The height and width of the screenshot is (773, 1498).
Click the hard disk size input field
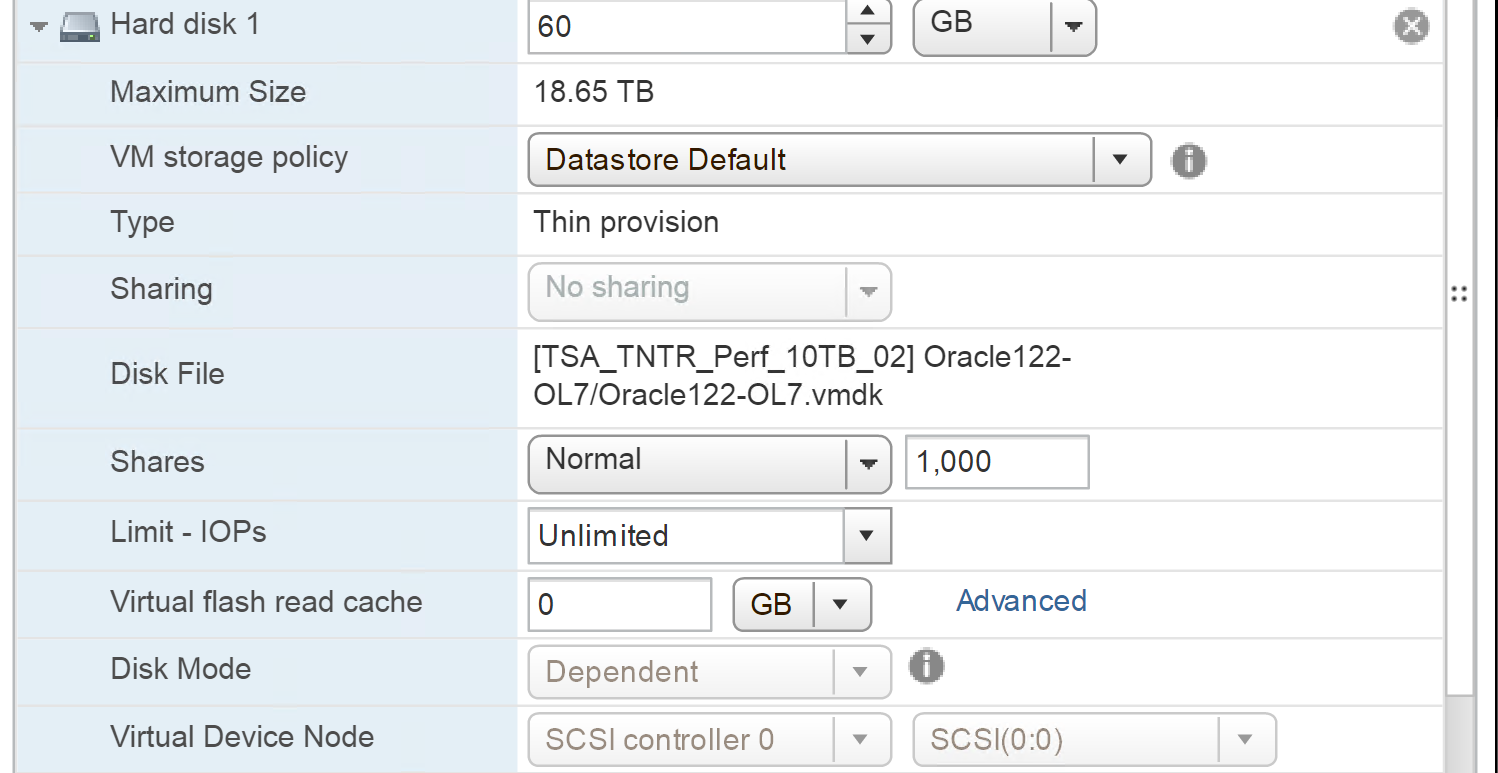(688, 26)
